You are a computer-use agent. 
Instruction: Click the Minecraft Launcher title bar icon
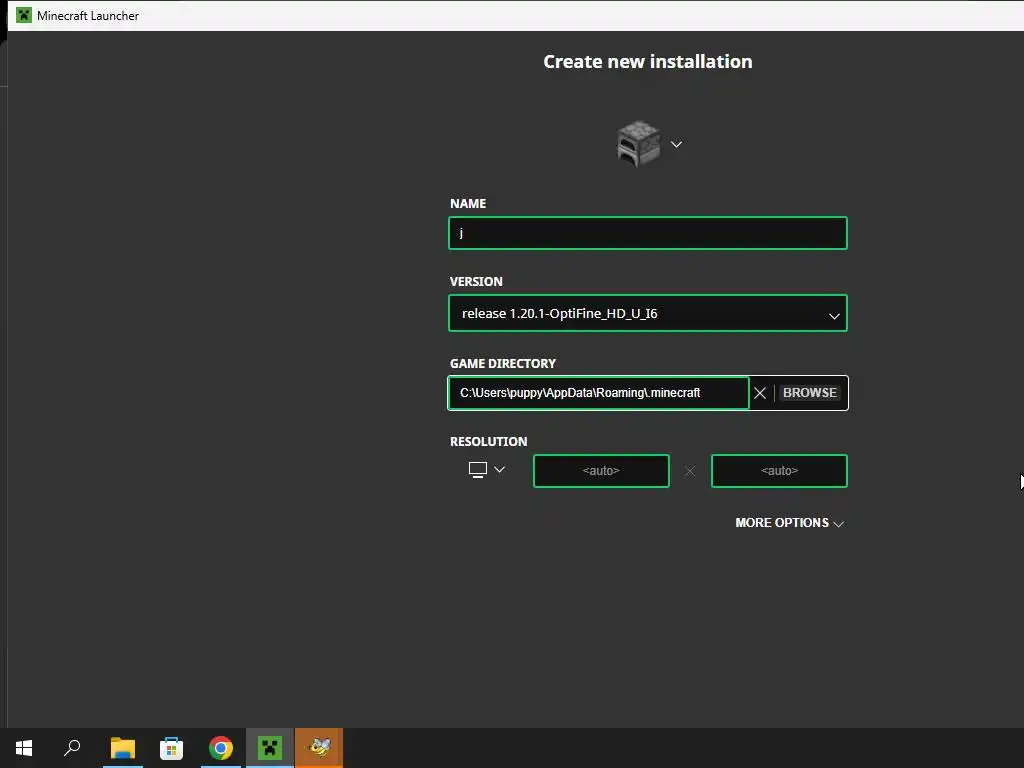click(x=24, y=15)
